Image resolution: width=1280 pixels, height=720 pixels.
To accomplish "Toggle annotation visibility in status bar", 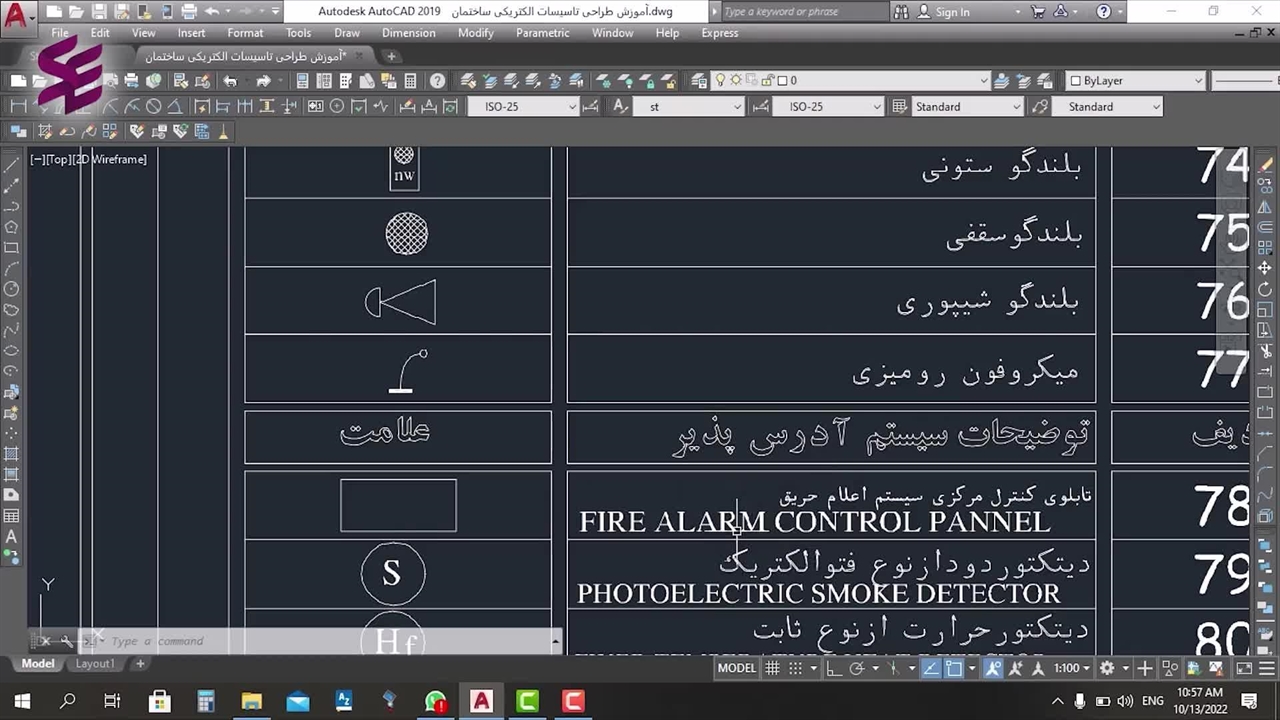I will point(993,668).
